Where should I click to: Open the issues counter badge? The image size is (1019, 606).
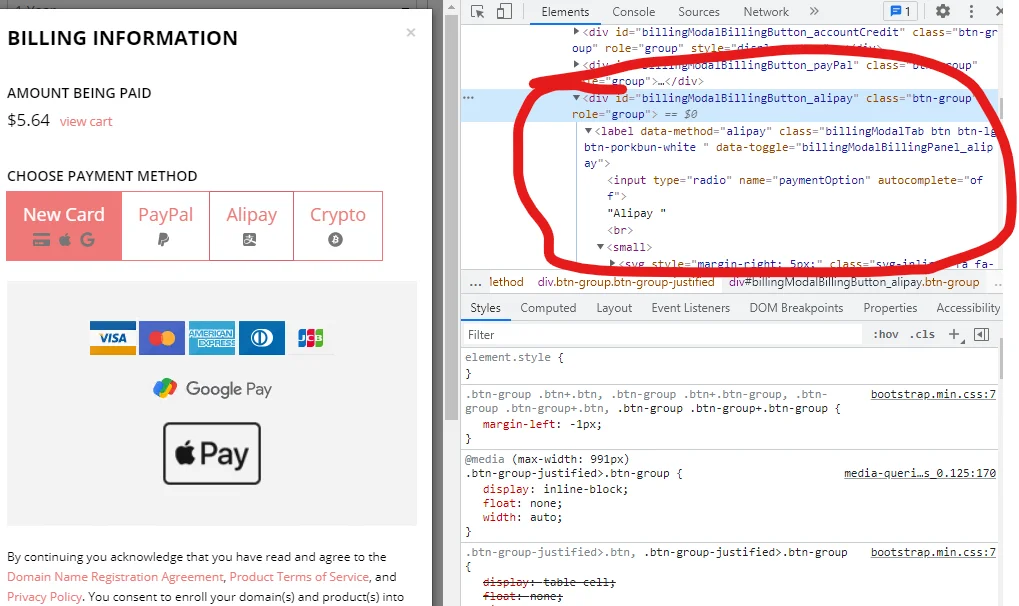click(x=900, y=11)
